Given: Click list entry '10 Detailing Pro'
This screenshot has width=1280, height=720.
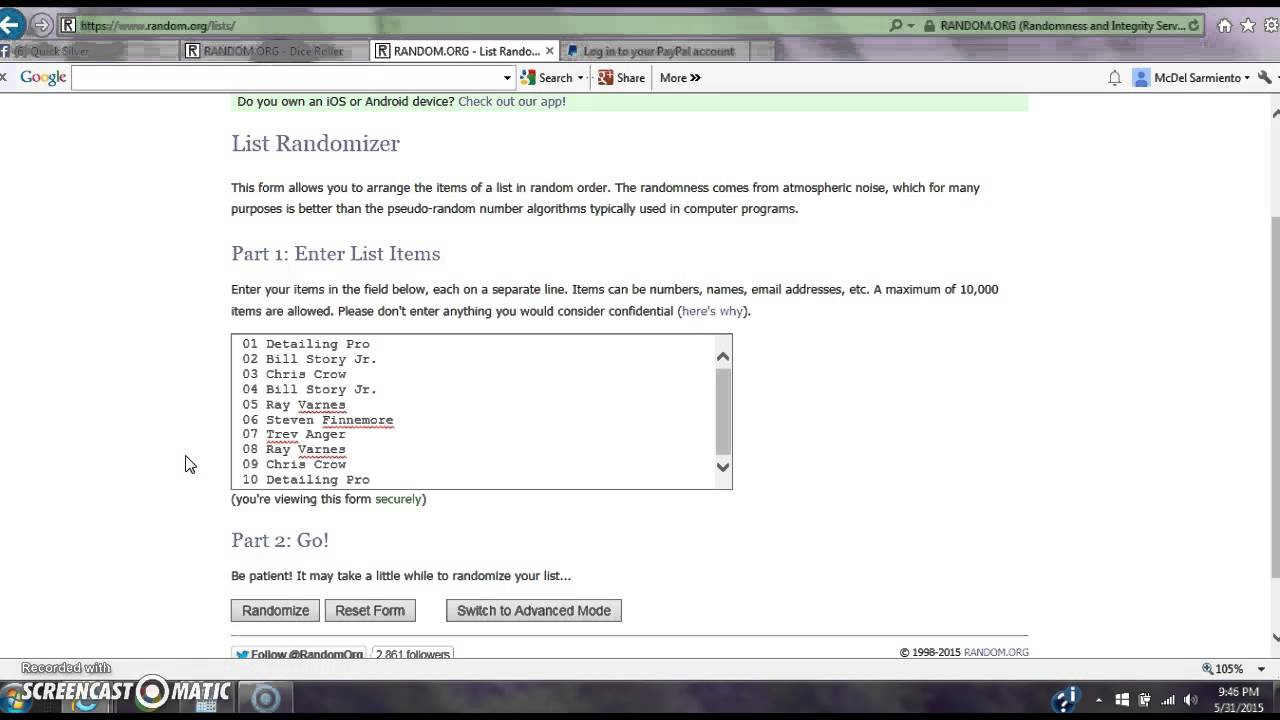Looking at the screenshot, I should pos(306,480).
